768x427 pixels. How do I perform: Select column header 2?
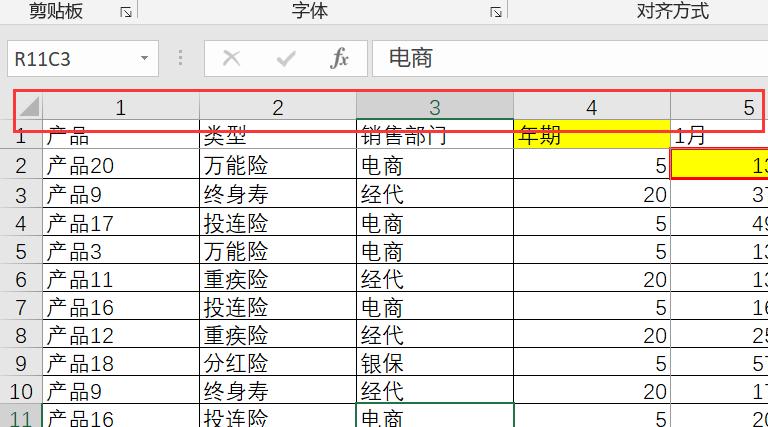pyautogui.click(x=278, y=107)
